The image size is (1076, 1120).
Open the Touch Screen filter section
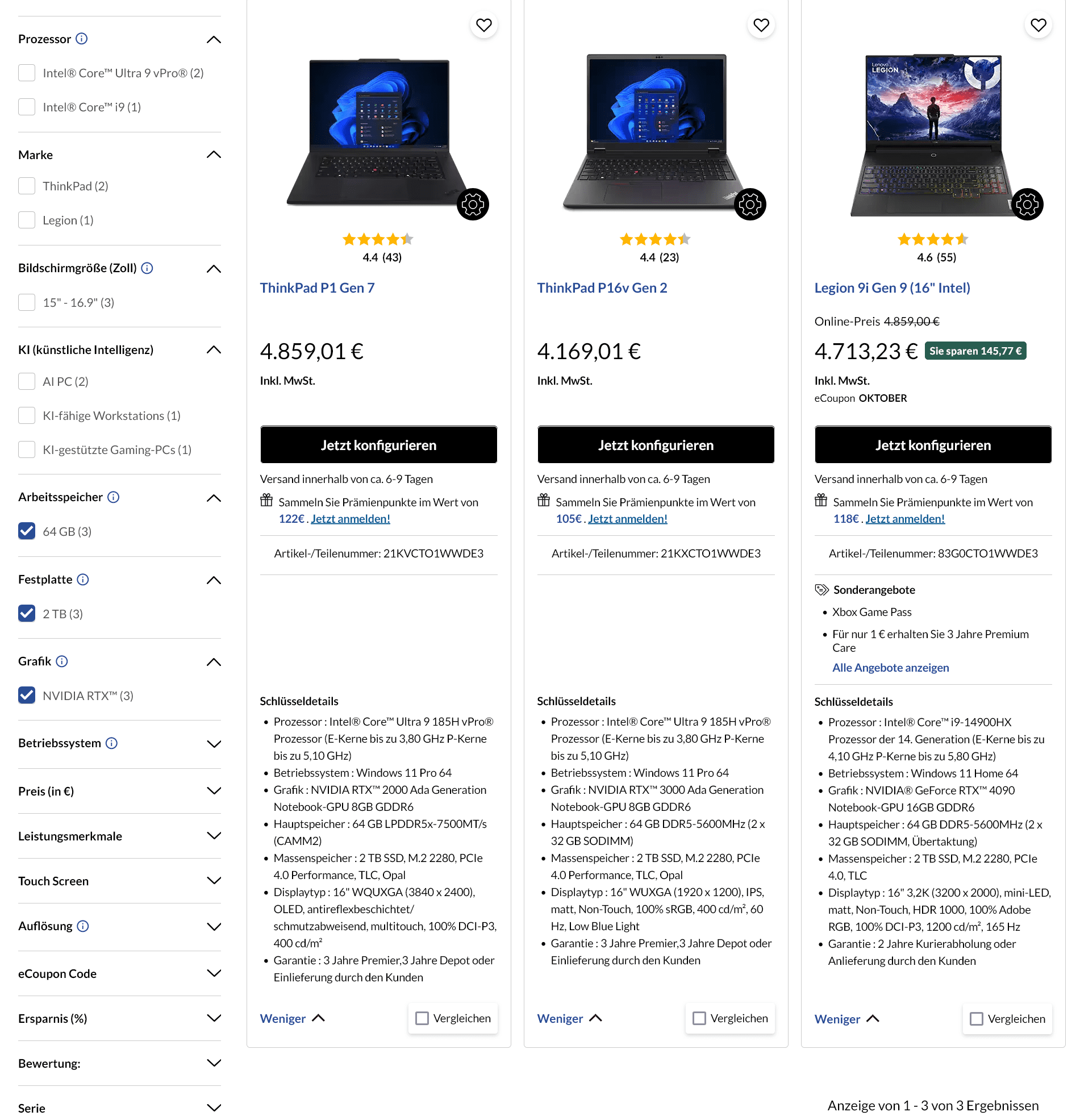(x=214, y=881)
